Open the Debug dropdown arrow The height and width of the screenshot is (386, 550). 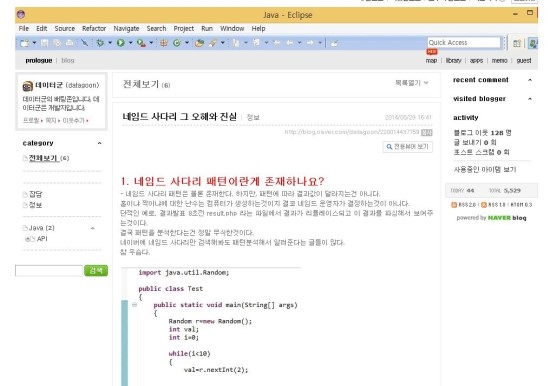pyautogui.click(x=110, y=43)
